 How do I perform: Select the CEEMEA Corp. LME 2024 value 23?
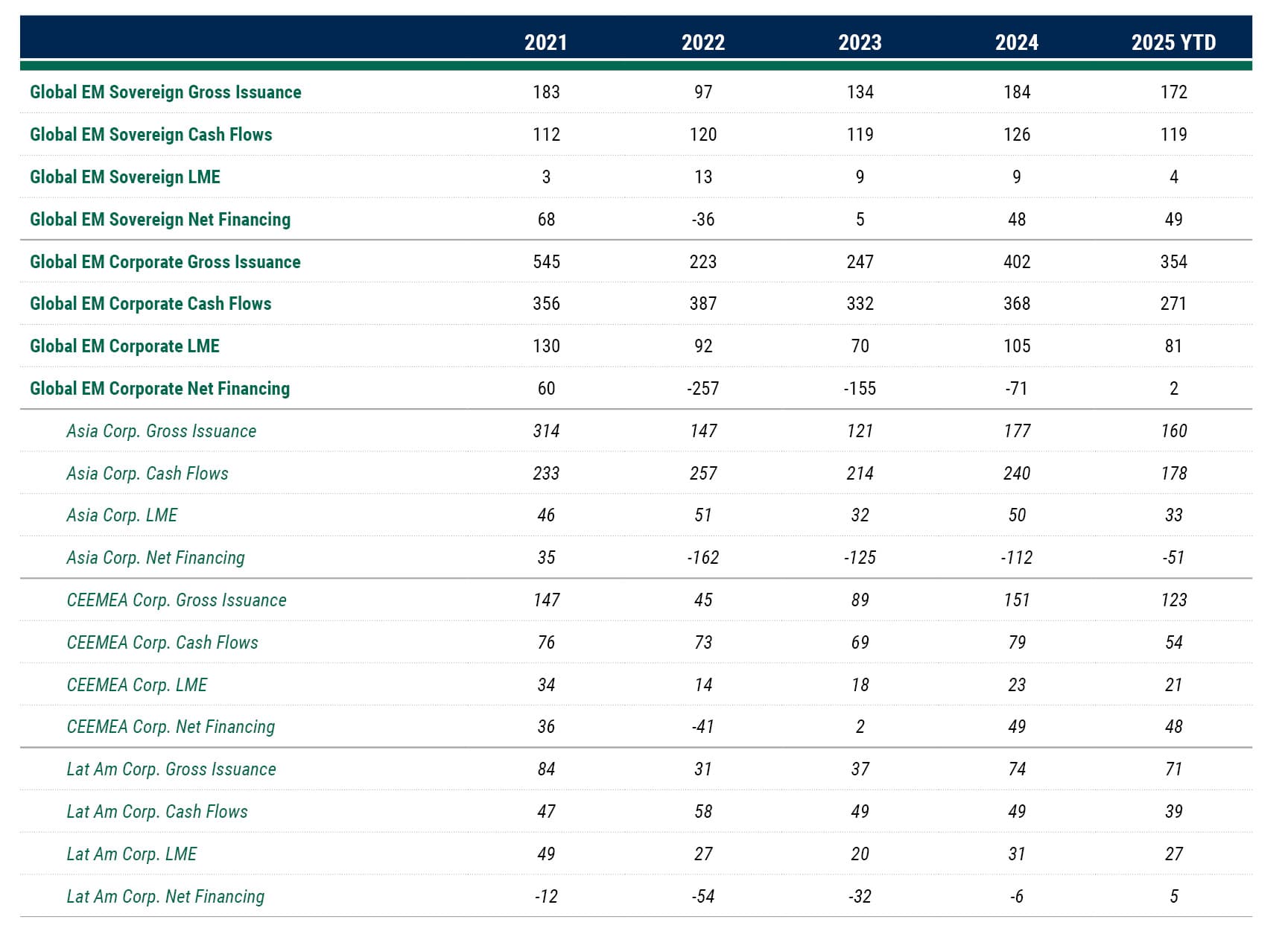pos(1017,684)
